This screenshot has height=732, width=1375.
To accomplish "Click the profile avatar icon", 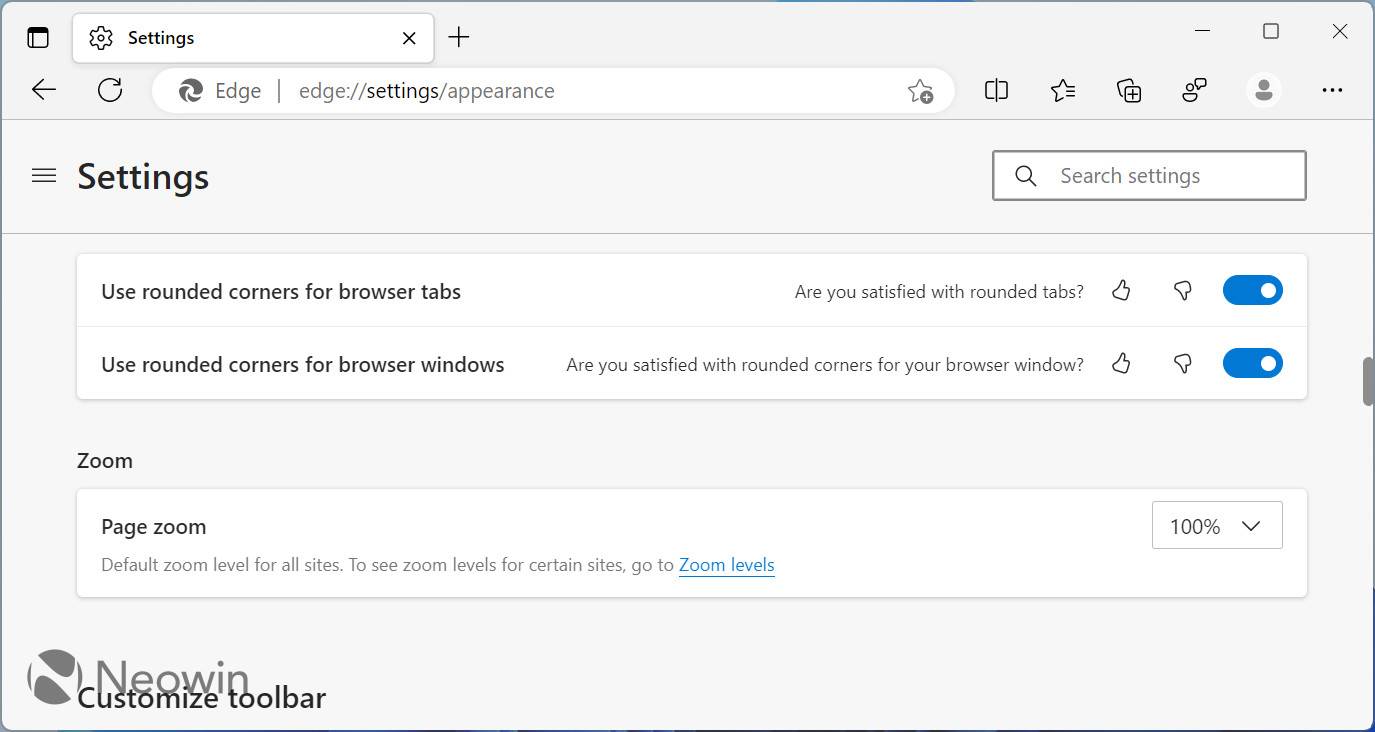I will (1263, 90).
